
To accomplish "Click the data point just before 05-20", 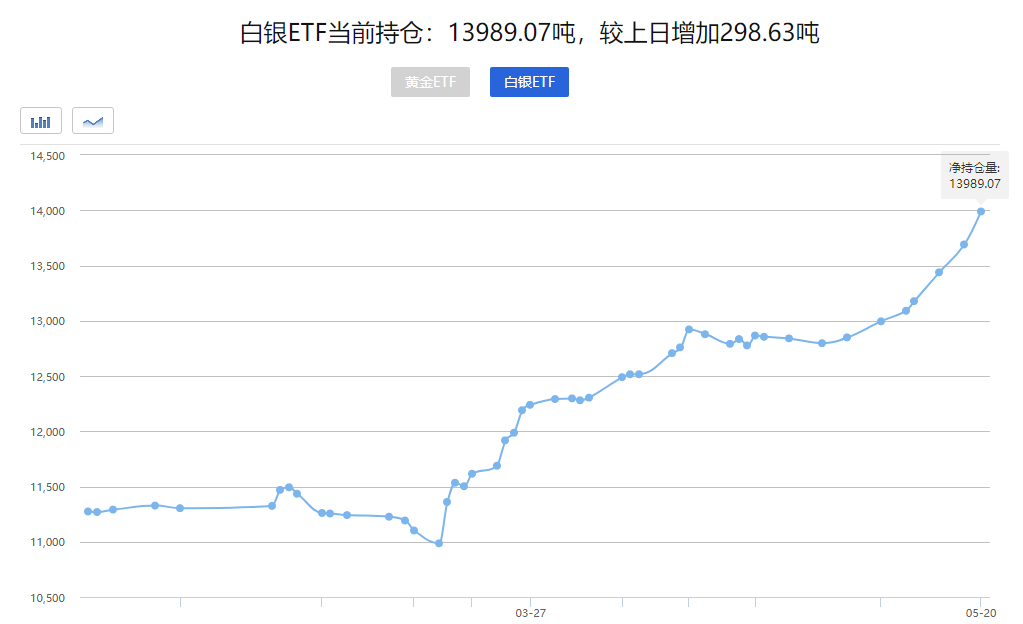I will point(964,244).
